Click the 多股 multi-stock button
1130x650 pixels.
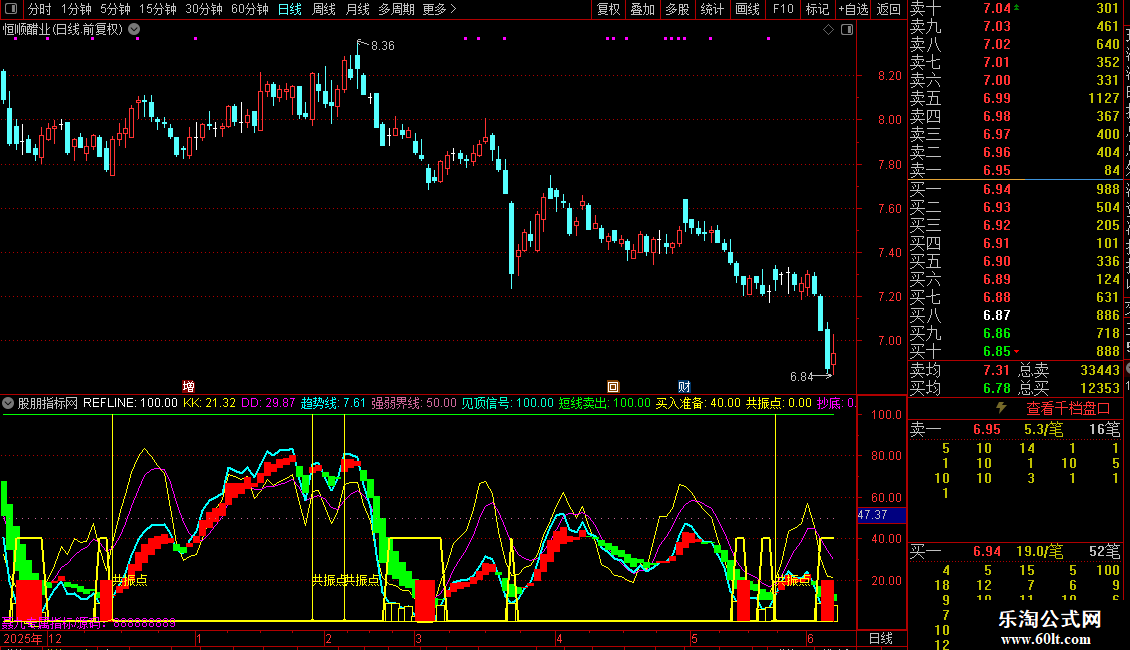(677, 9)
